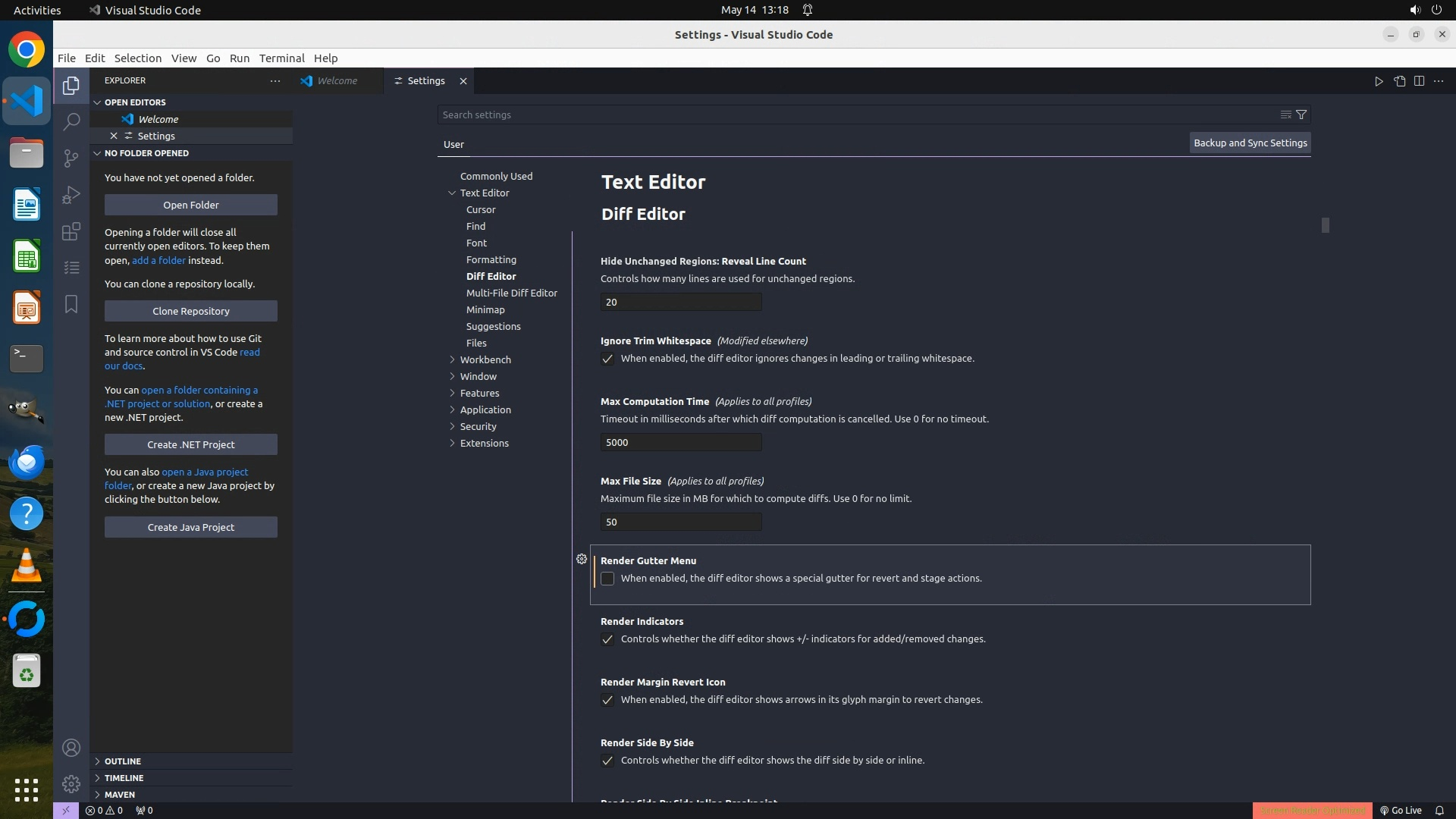Click Open Settings JSON icon in toolbar
Screen dimensions: 1456x819
(x=1399, y=81)
